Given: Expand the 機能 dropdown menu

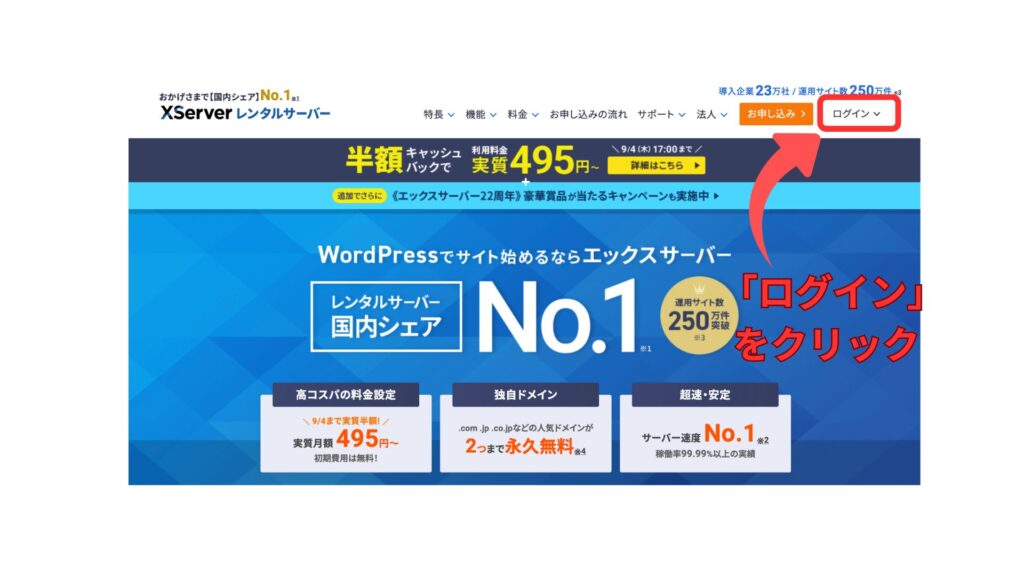Looking at the screenshot, I should (x=481, y=114).
